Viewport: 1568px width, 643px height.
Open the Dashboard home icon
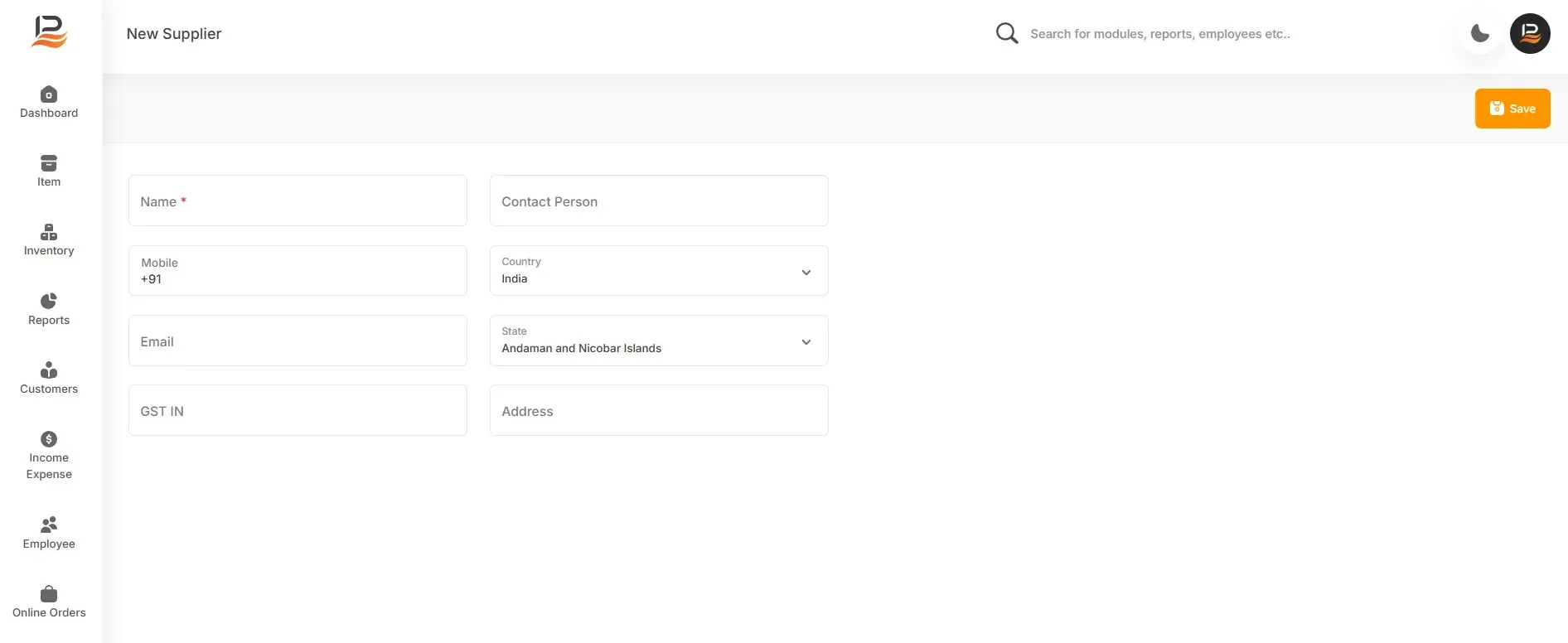[x=49, y=94]
